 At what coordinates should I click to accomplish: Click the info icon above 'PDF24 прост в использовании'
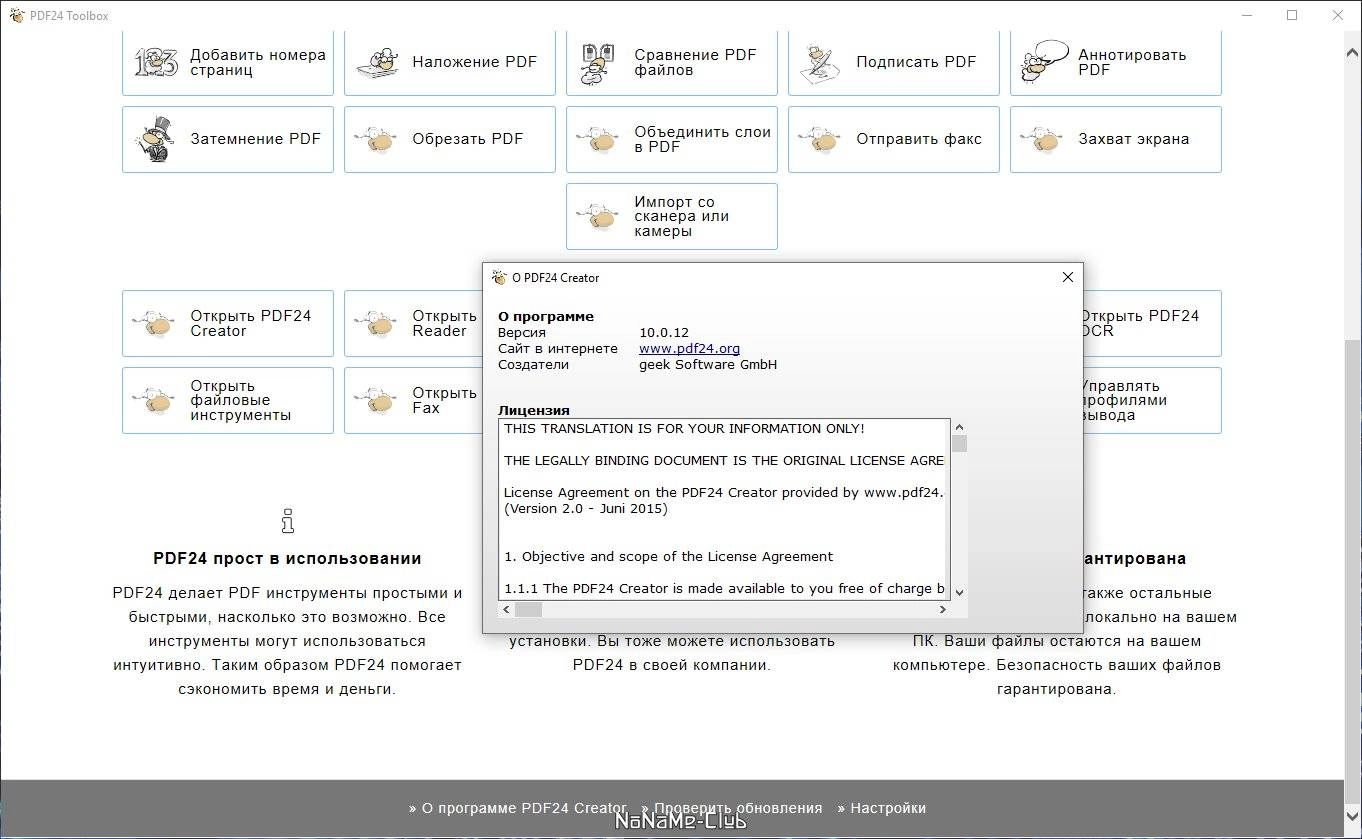click(x=288, y=521)
